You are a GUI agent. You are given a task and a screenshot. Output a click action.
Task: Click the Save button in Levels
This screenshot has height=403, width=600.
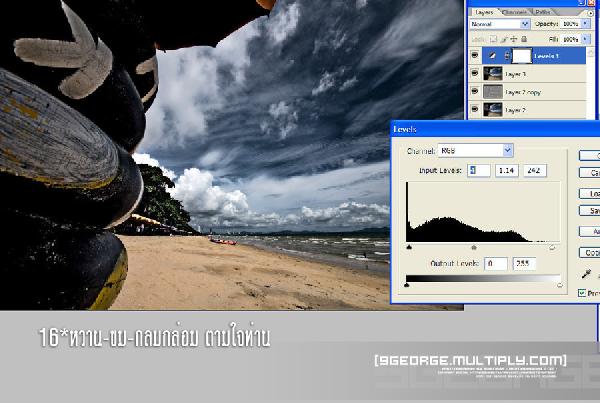(590, 211)
